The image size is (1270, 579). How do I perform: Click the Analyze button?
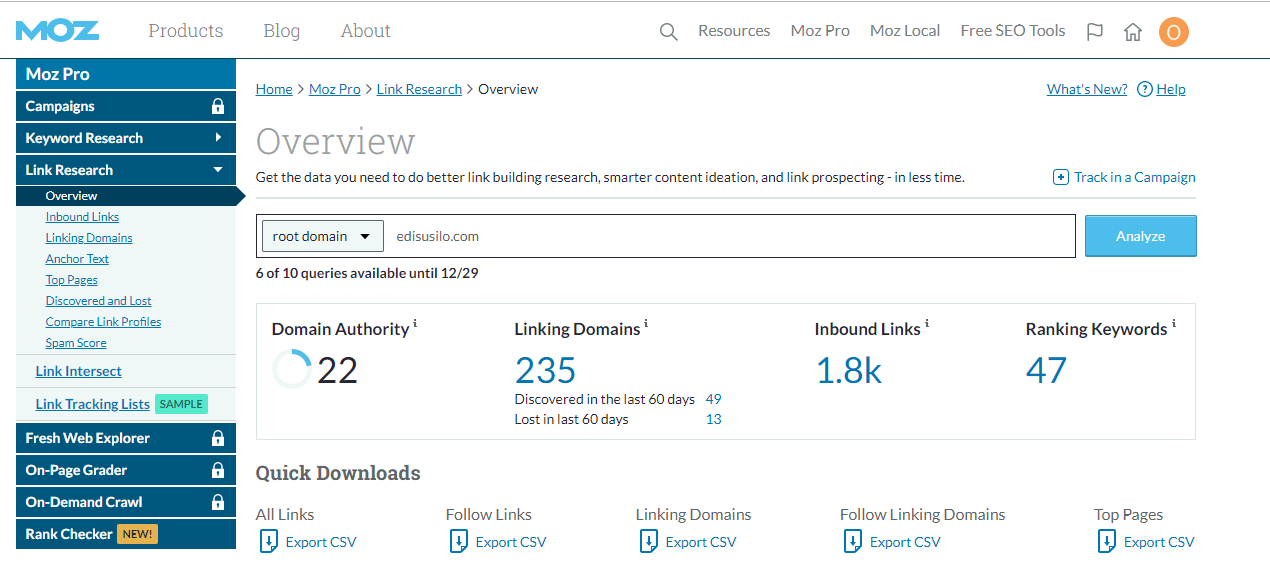(x=1141, y=236)
